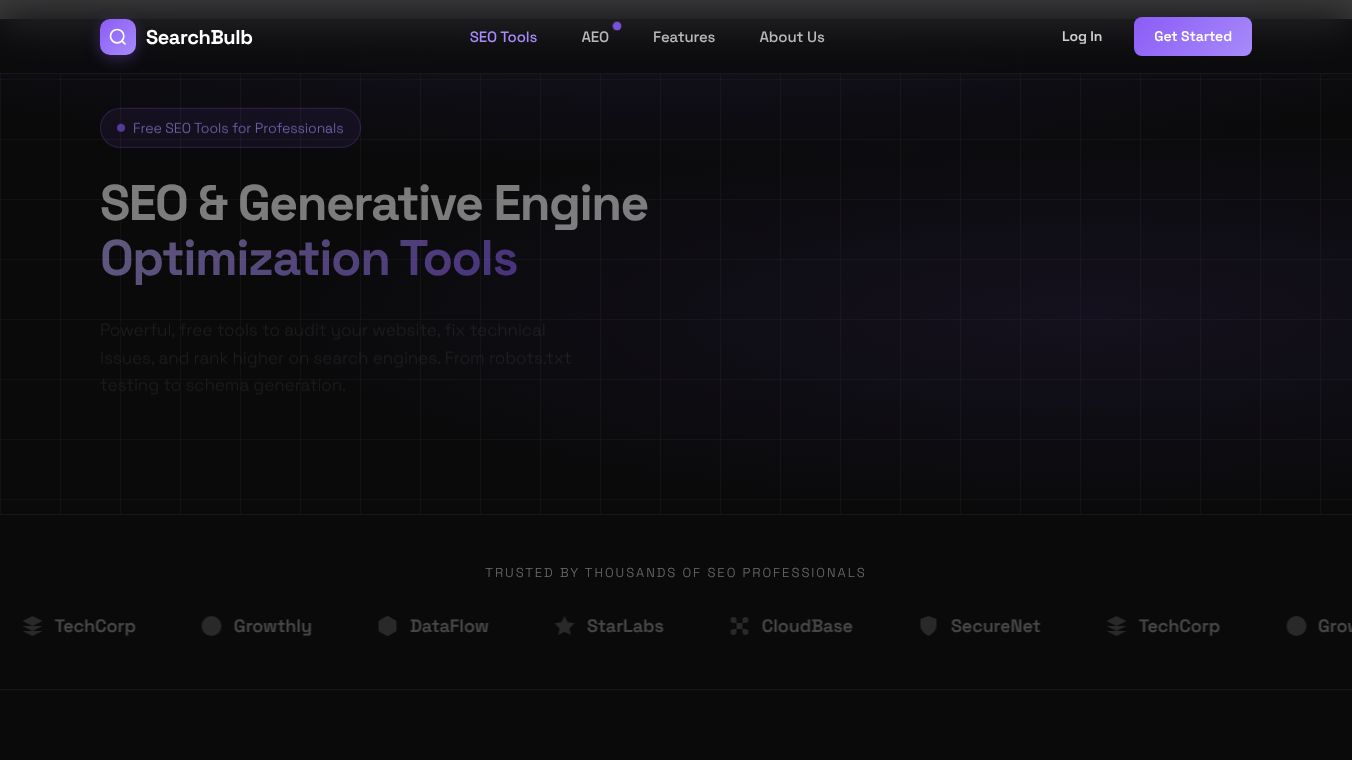Click the SecureNet company name
Image resolution: width=1352 pixels, height=760 pixels.
(x=995, y=626)
